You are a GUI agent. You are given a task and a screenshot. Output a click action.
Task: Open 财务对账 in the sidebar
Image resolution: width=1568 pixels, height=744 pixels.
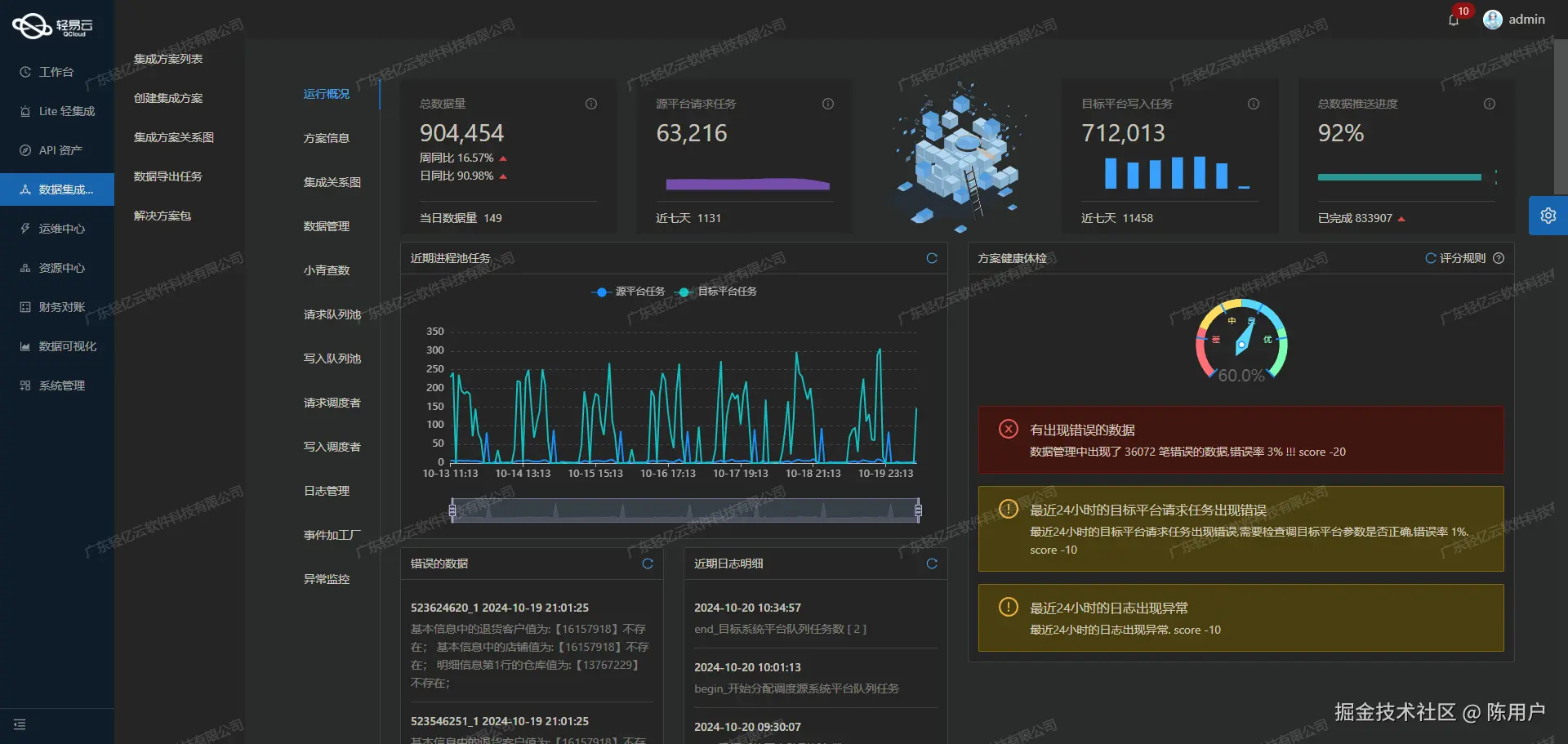pos(57,307)
